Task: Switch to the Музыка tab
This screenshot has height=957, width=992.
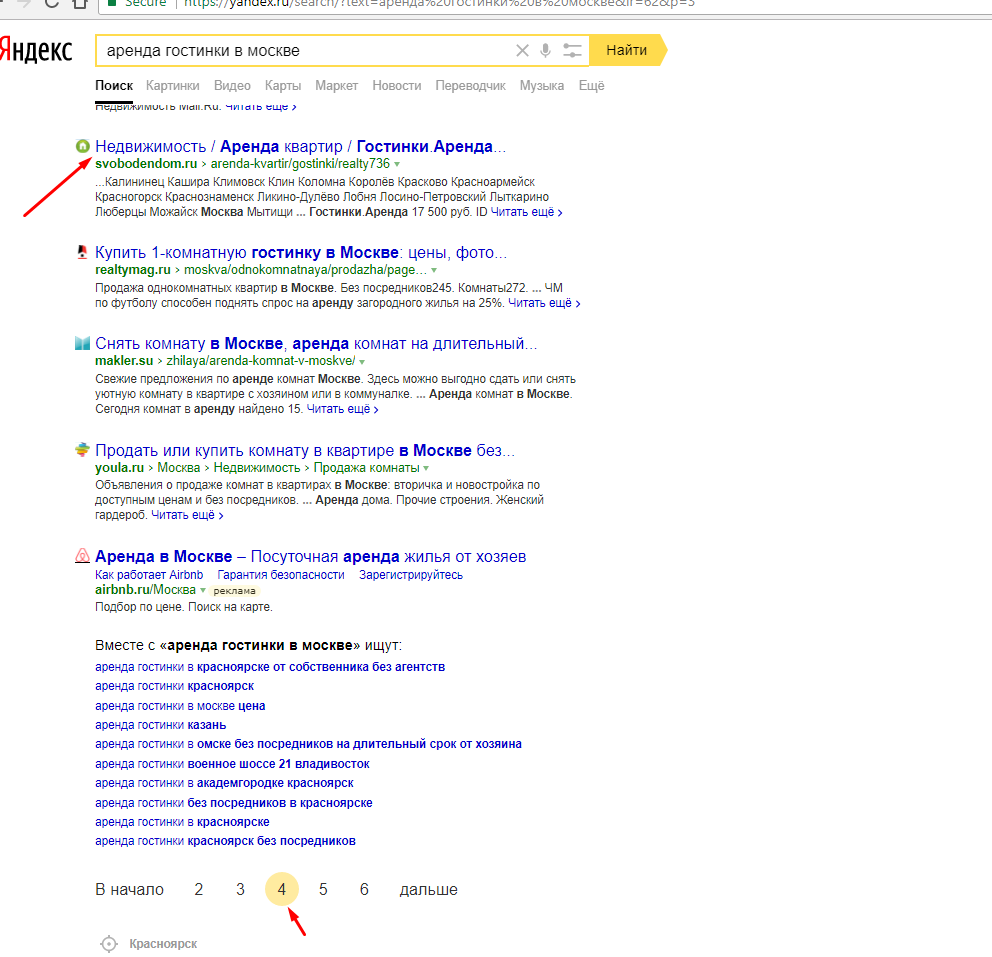Action: (542, 85)
